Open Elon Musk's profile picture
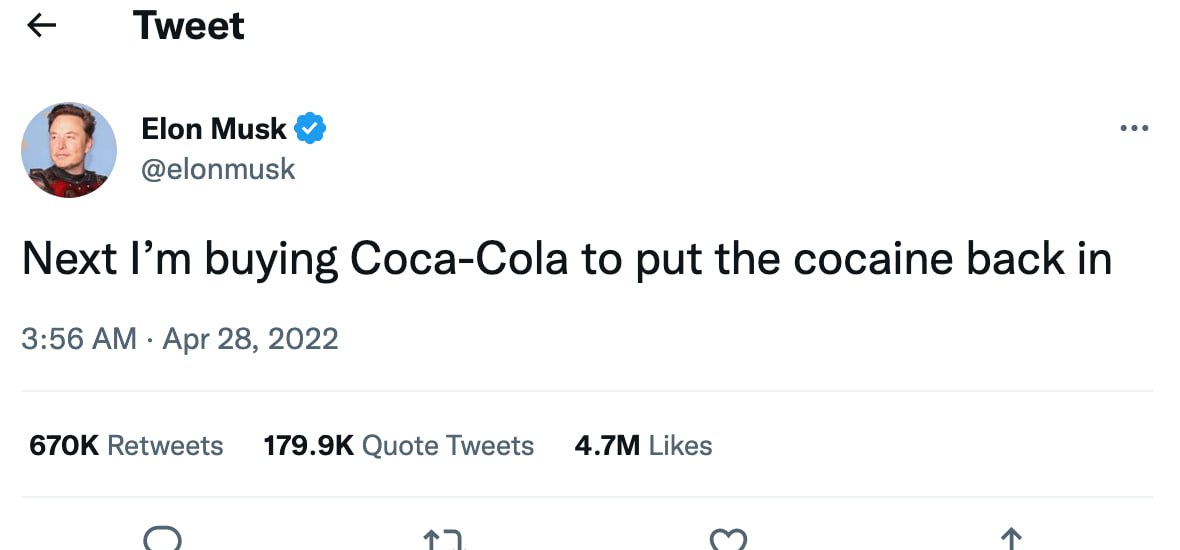This screenshot has height=550, width=1180. [69, 150]
